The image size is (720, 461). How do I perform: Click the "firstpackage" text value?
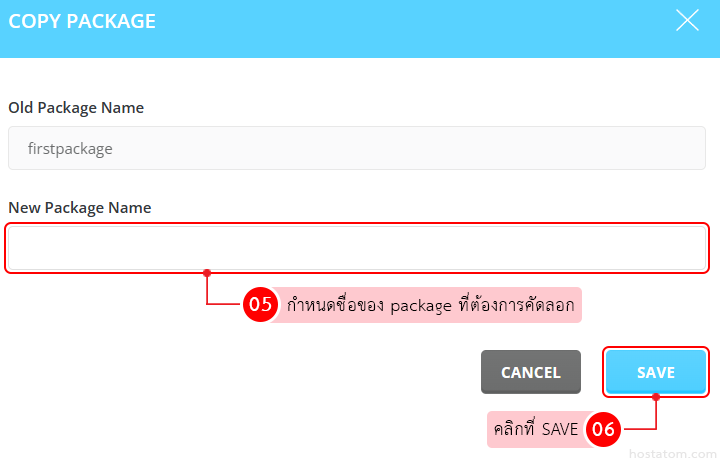click(x=70, y=149)
